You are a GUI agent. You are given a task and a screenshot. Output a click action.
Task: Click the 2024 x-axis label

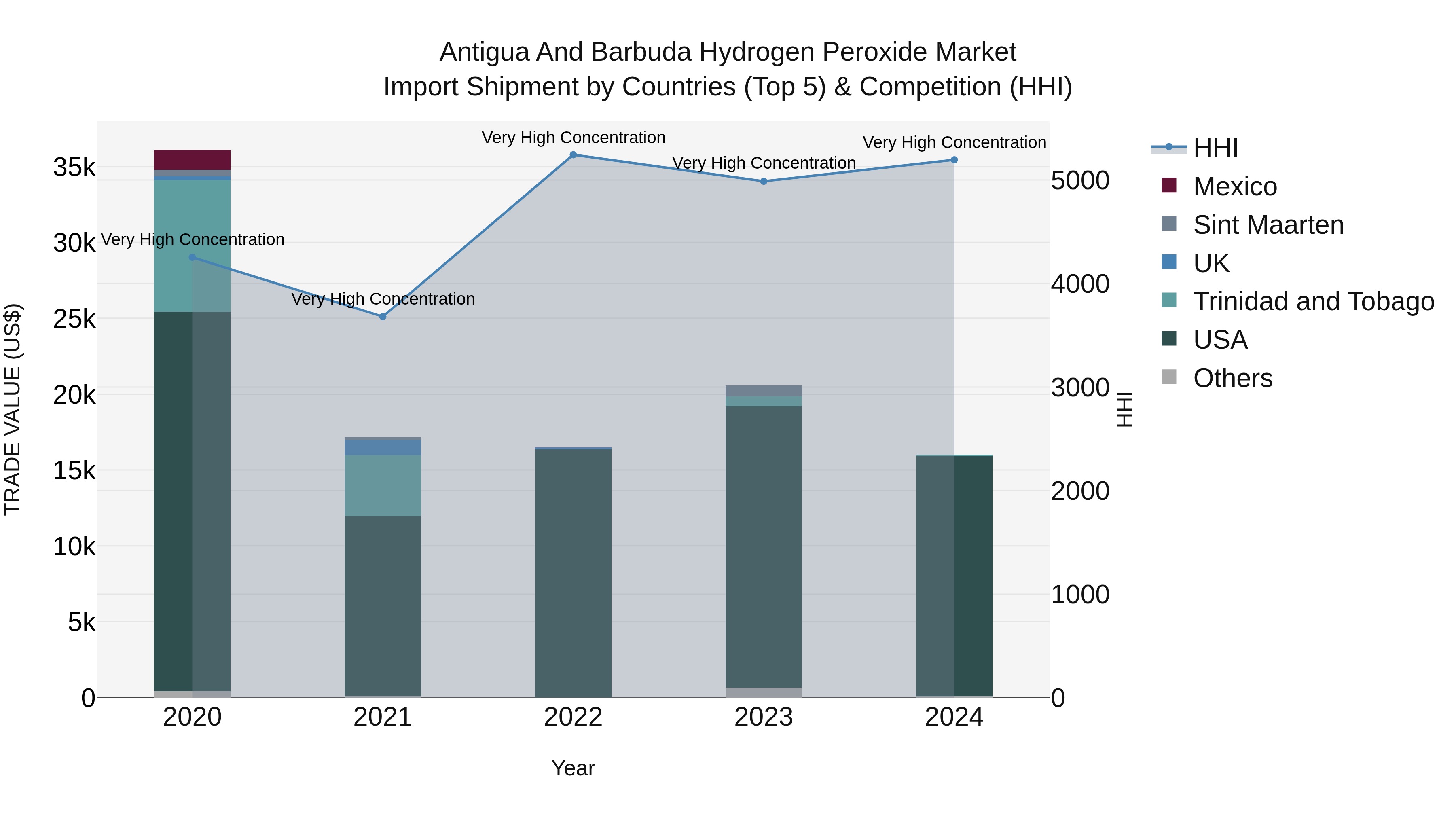coord(954,717)
